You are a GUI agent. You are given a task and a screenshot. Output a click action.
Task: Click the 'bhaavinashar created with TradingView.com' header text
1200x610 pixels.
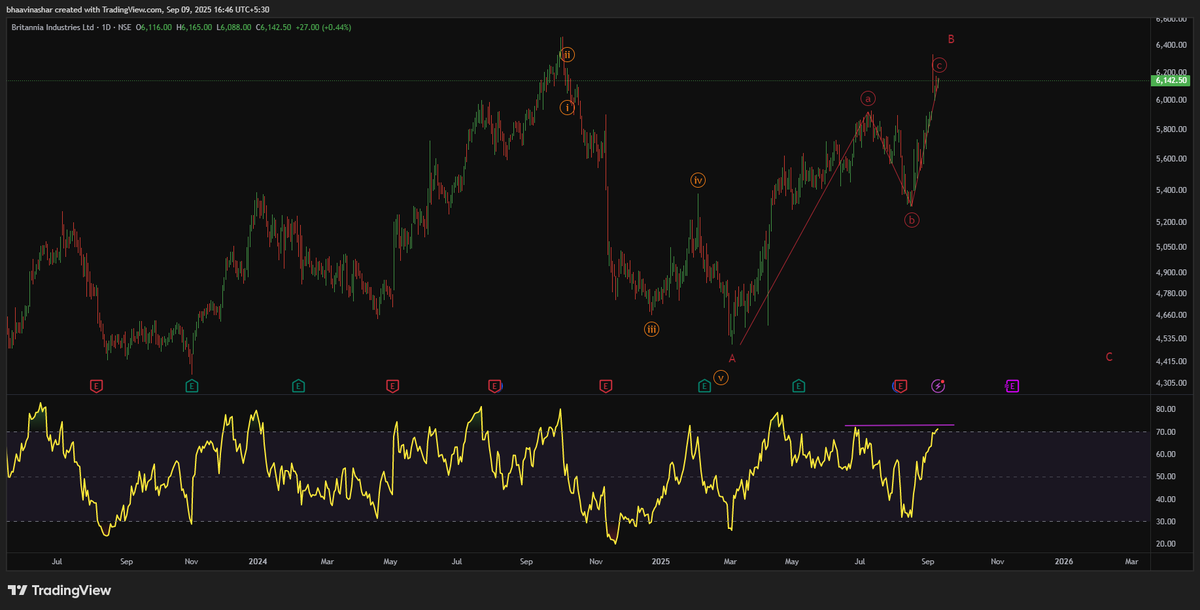(82, 8)
